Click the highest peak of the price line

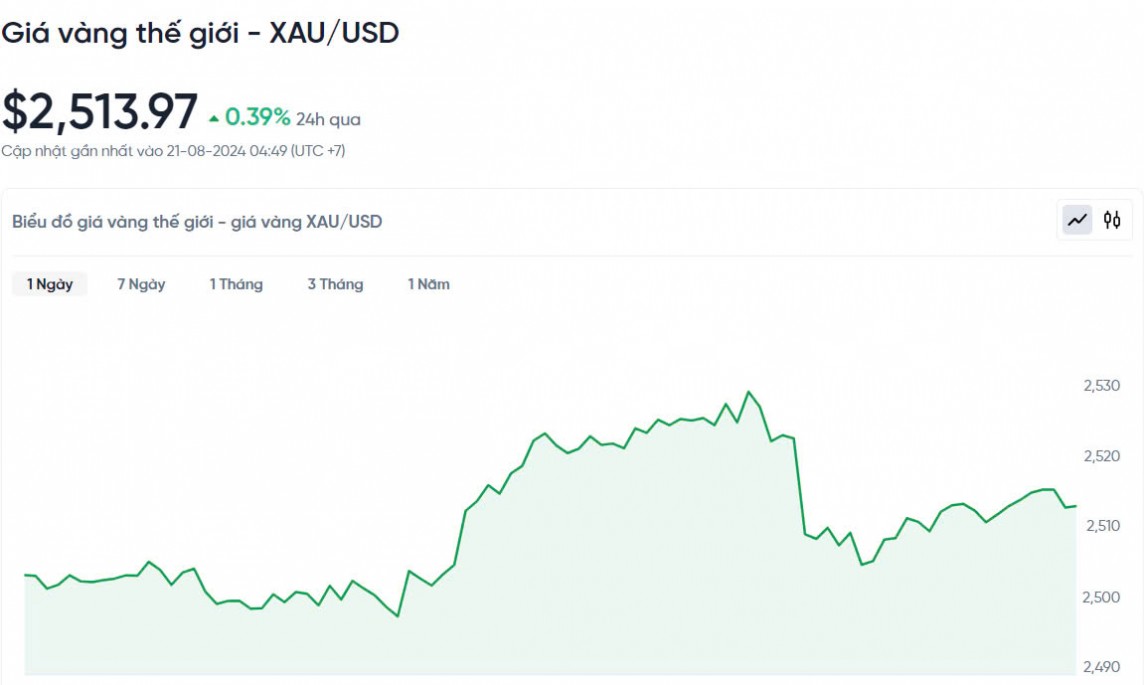(749, 392)
